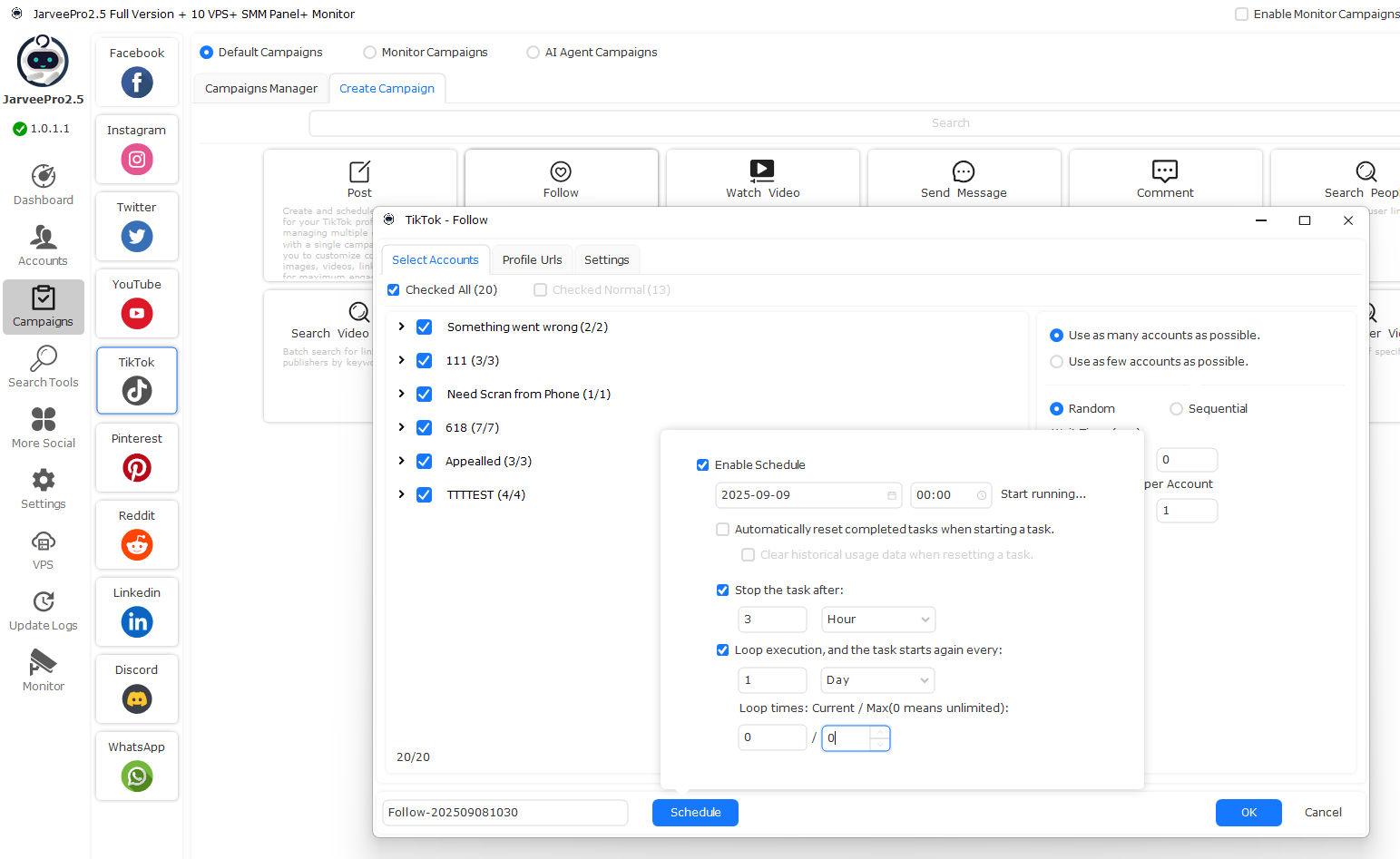The height and width of the screenshot is (859, 1400).
Task: Open Campaigns in the sidebar
Action: [44, 307]
